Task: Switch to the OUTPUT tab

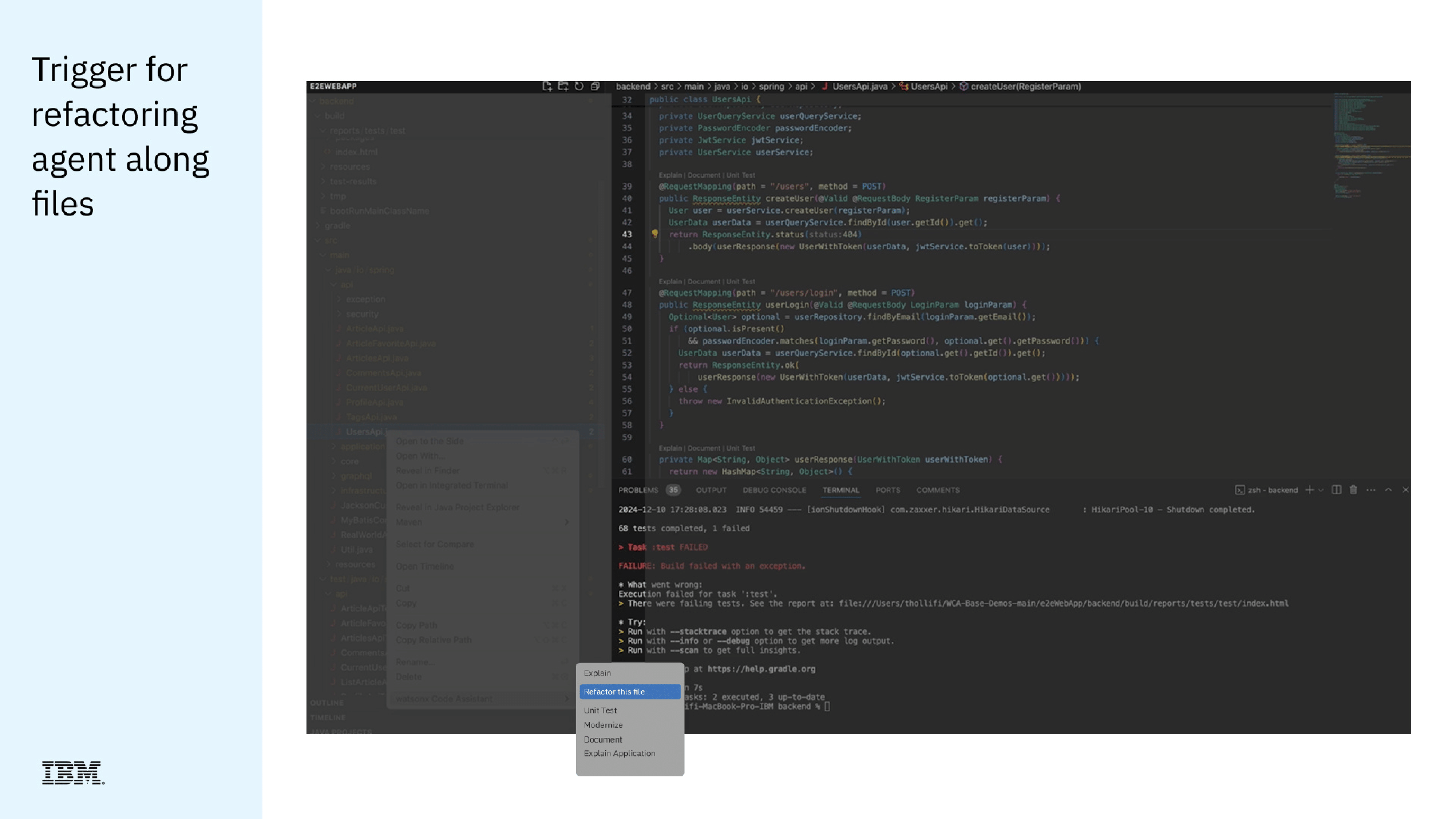Action: [711, 490]
